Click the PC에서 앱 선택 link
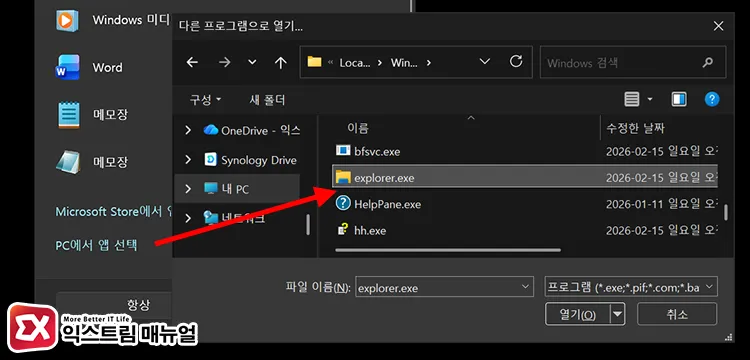 click(x=97, y=245)
